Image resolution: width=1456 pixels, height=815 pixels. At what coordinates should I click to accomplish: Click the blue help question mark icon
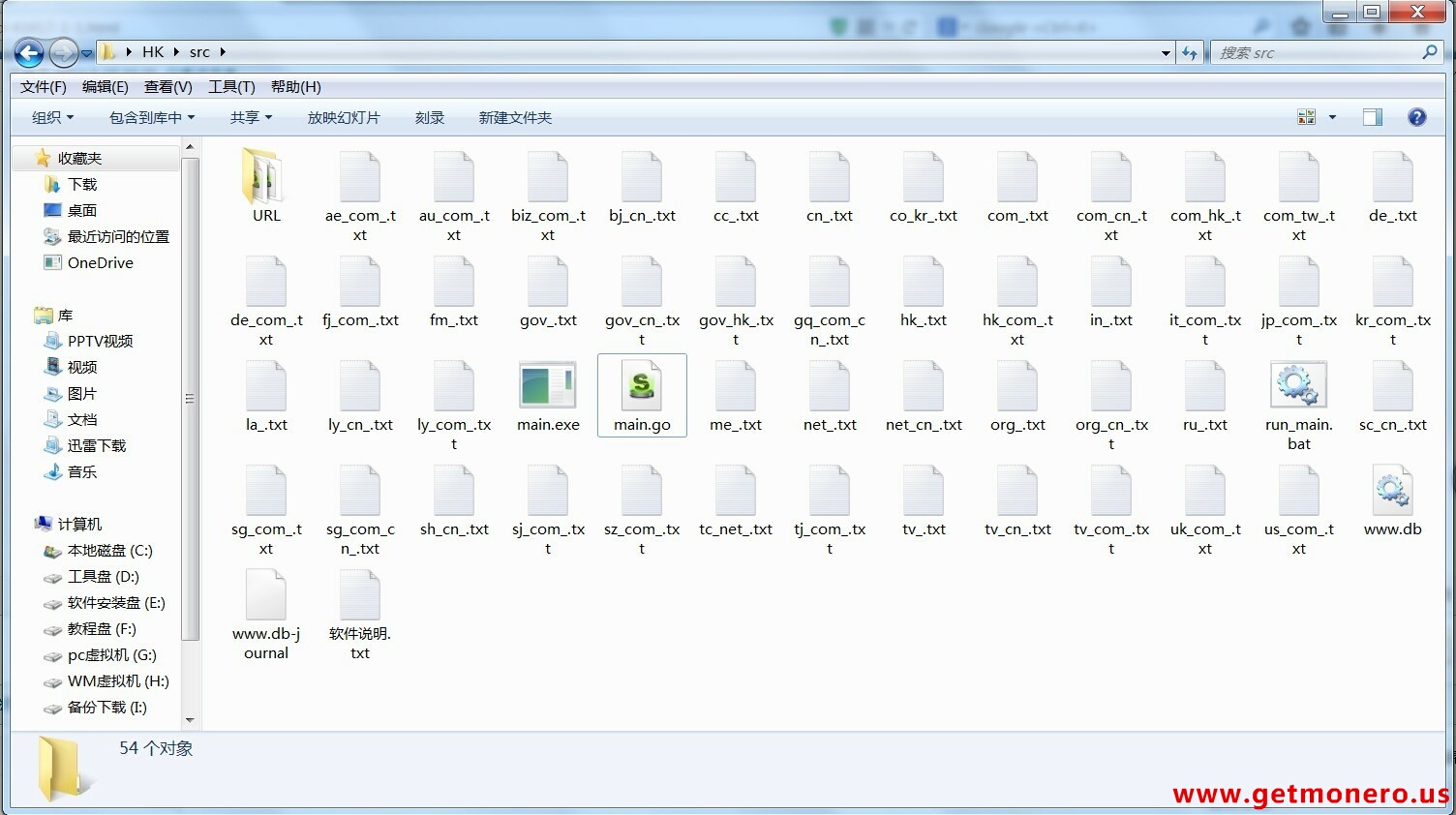coord(1416,117)
